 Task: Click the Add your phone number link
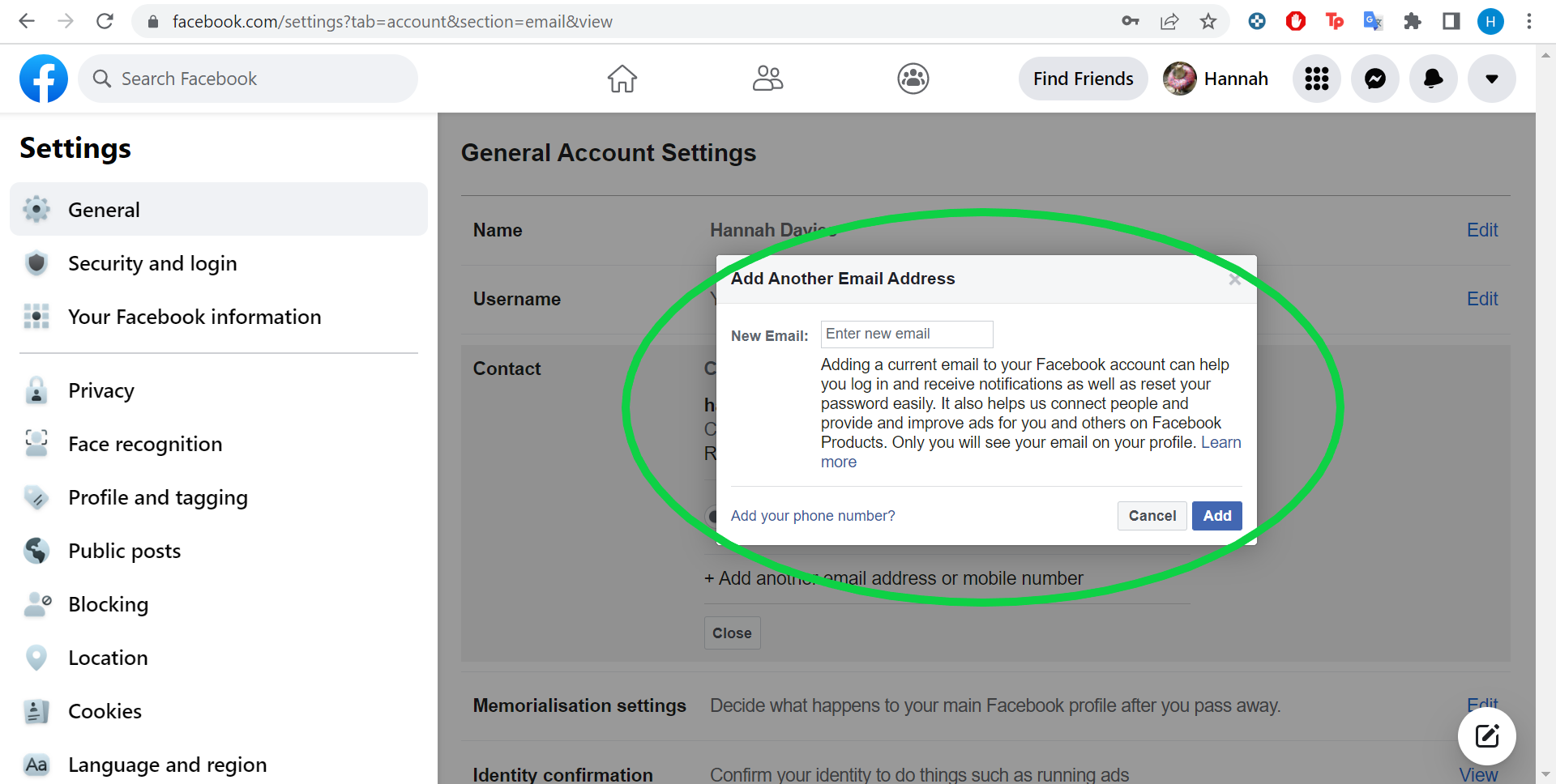click(x=813, y=516)
